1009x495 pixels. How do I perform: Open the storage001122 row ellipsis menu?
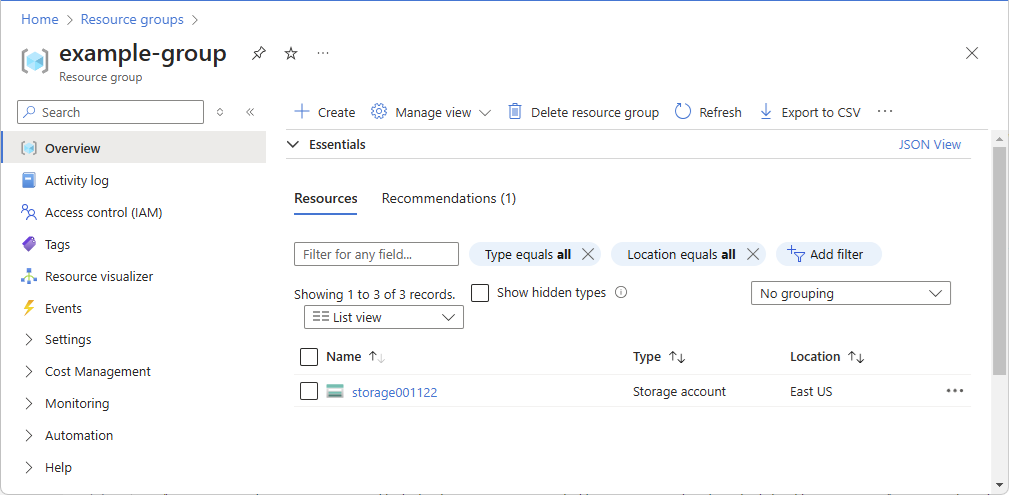point(955,391)
